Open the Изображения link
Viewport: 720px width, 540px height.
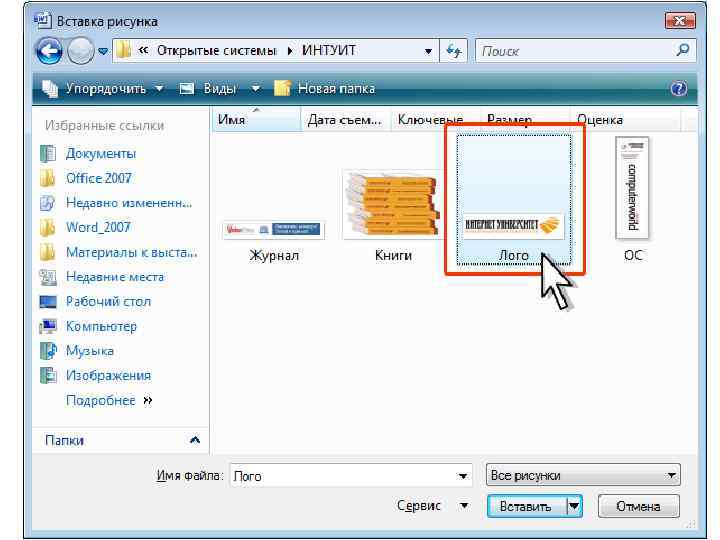108,376
